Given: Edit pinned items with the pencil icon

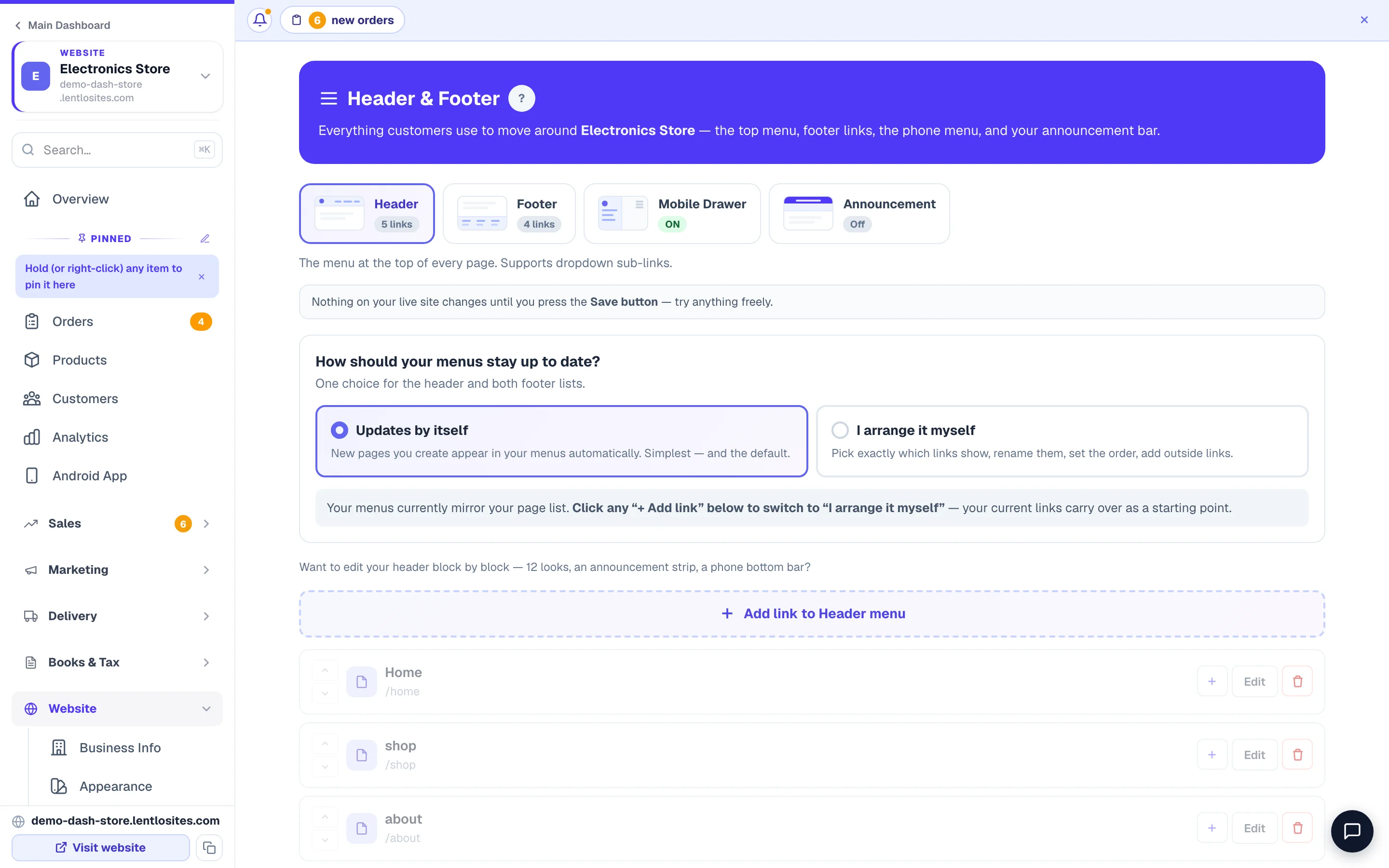Looking at the screenshot, I should pyautogui.click(x=205, y=239).
